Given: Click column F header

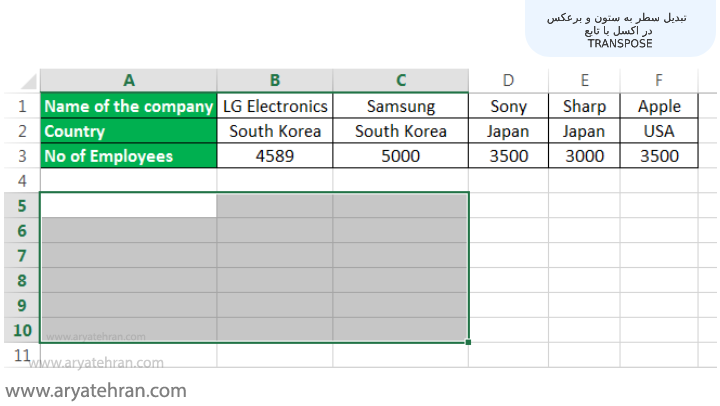Looking at the screenshot, I should coord(659,80).
